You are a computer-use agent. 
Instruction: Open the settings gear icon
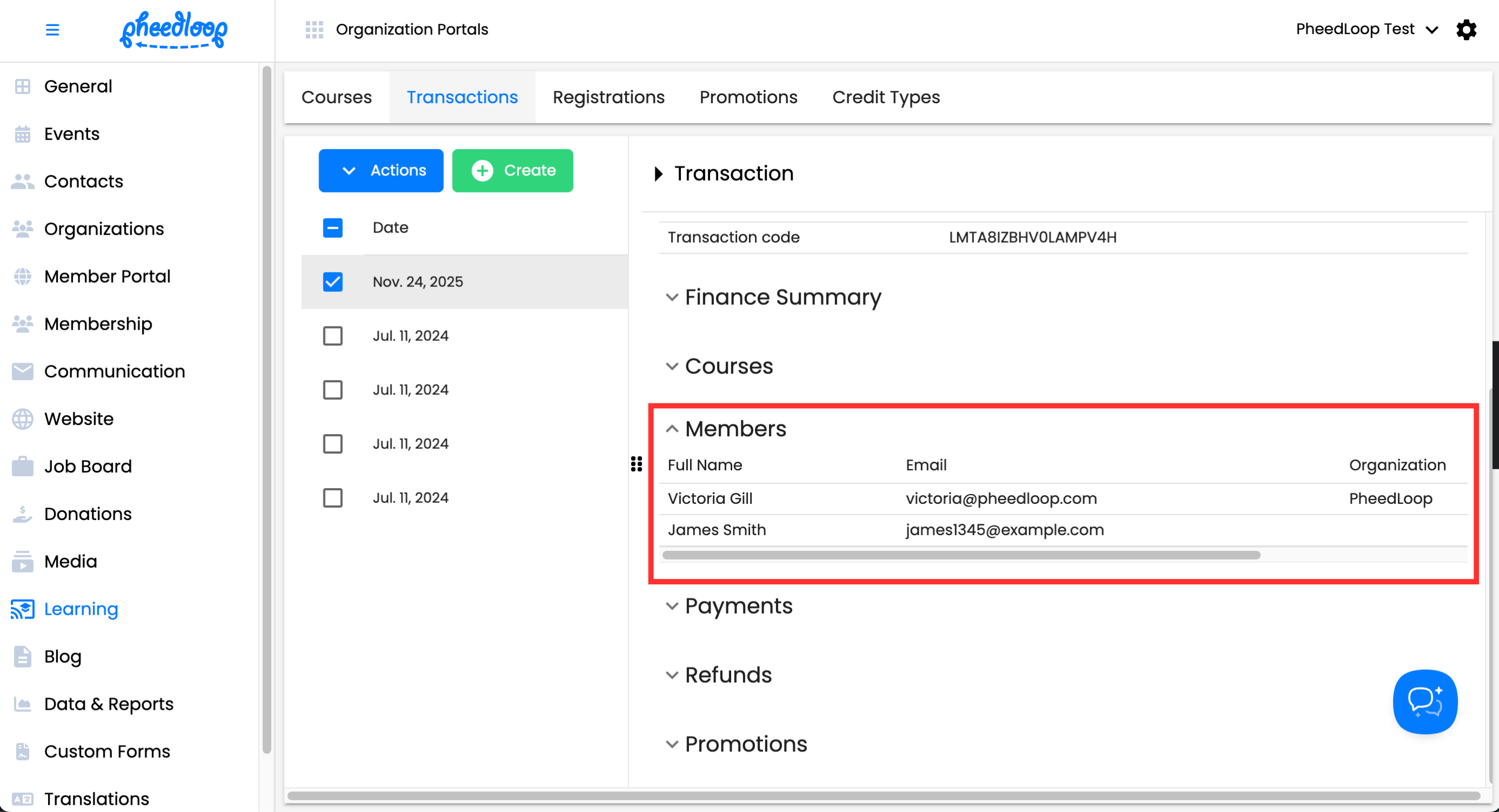[x=1466, y=30]
